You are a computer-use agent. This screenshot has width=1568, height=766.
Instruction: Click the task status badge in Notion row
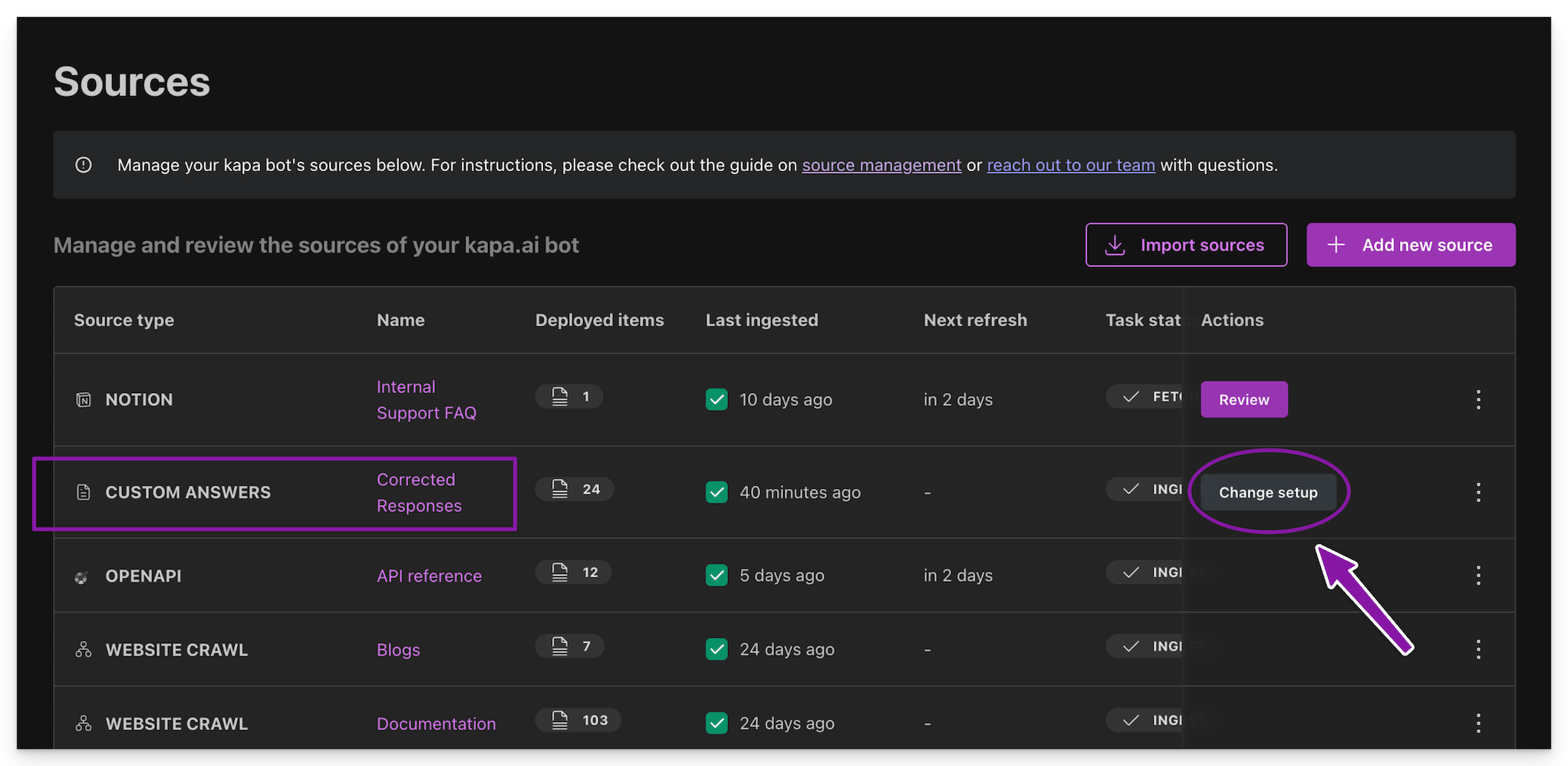(x=1145, y=396)
